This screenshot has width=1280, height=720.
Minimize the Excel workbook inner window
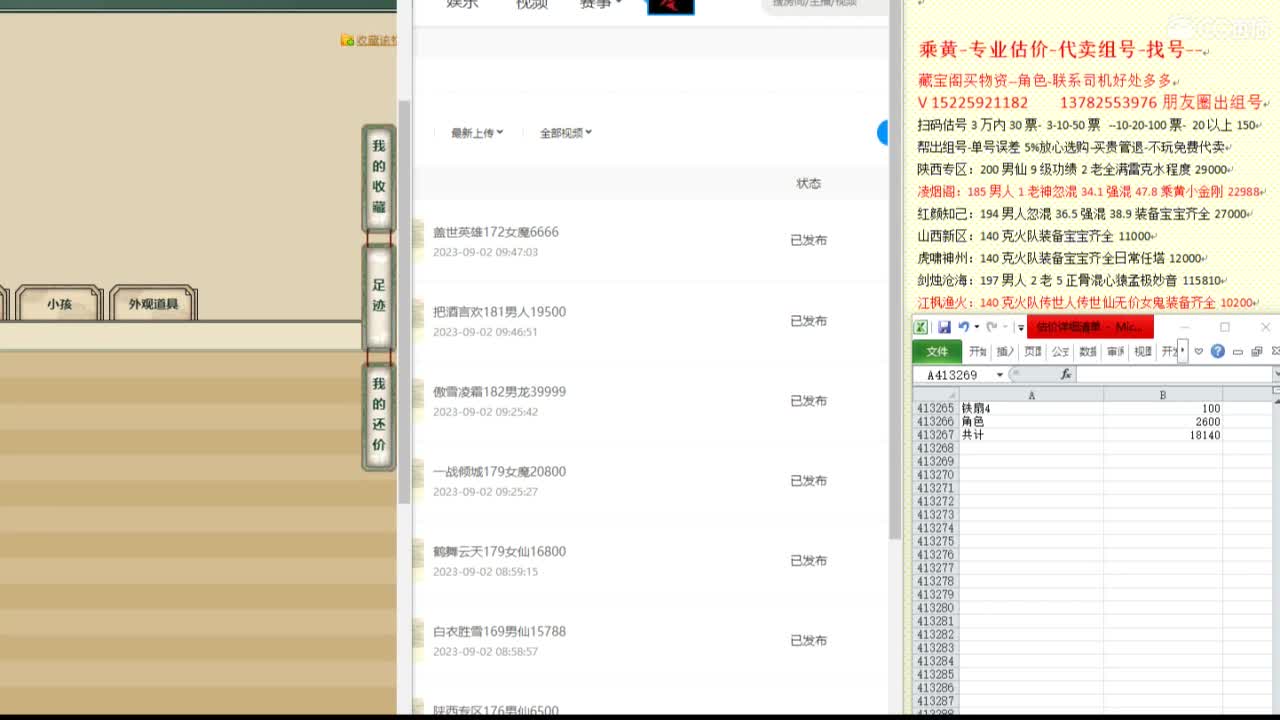coord(1238,352)
